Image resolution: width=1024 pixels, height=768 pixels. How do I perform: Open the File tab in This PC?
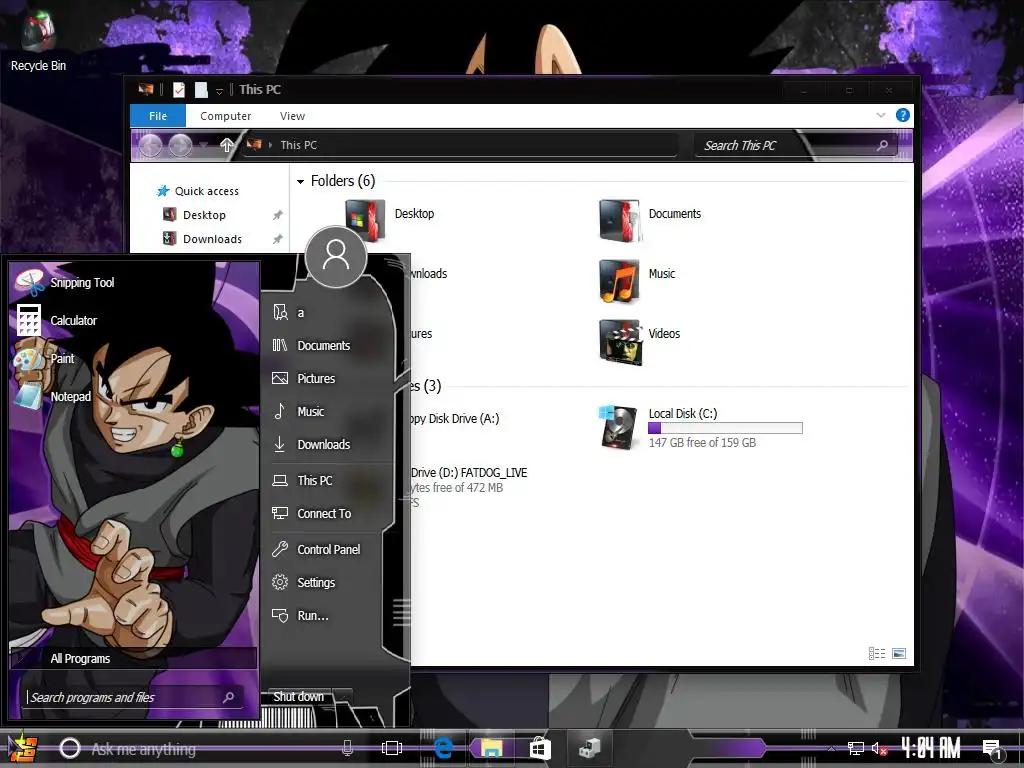(x=158, y=116)
